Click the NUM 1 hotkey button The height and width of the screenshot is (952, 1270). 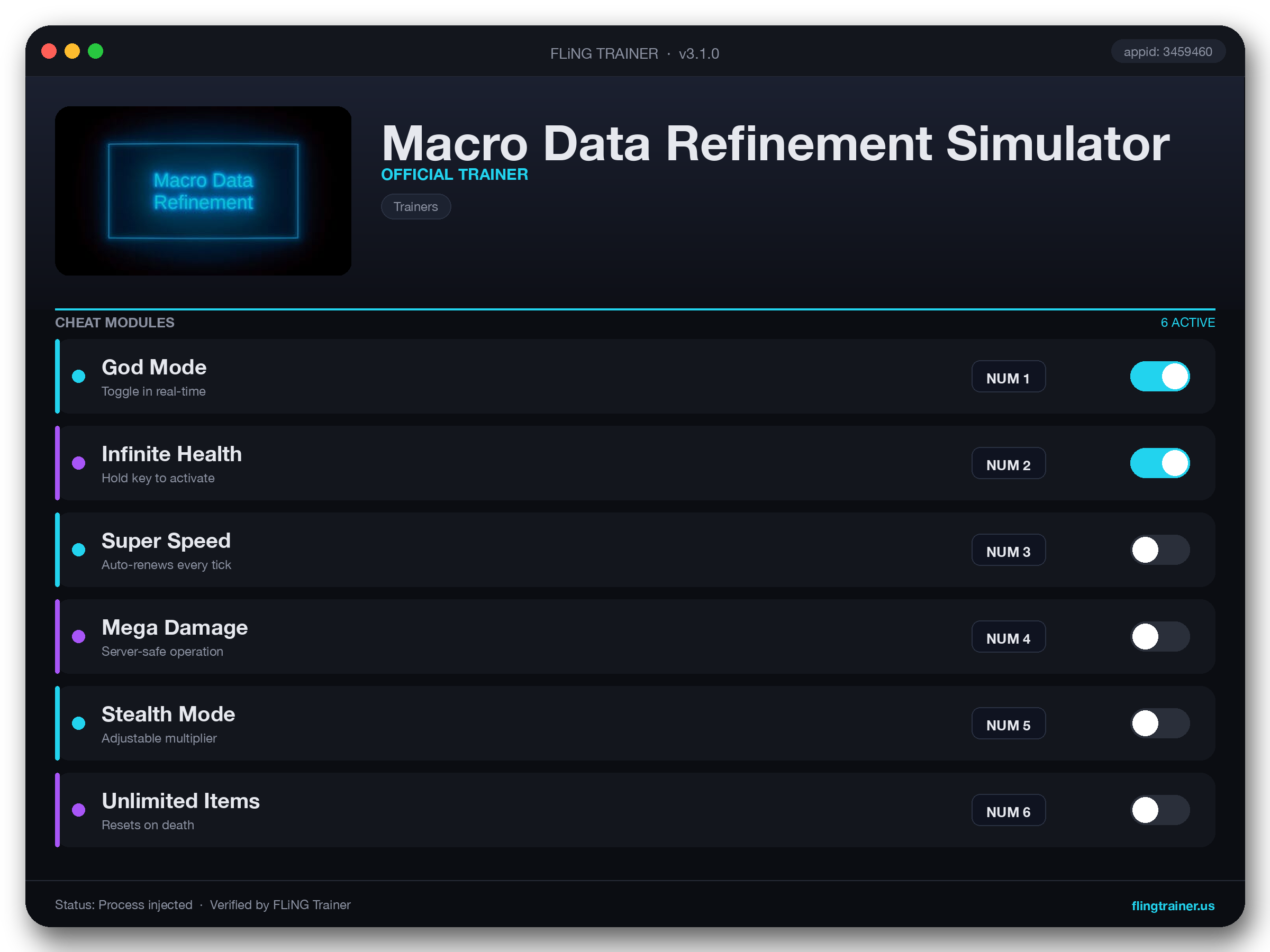coord(1008,377)
